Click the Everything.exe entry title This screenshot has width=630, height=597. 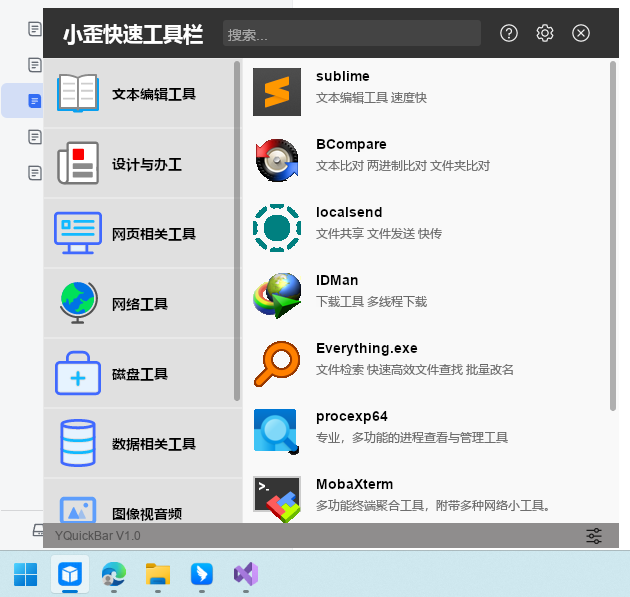[367, 348]
